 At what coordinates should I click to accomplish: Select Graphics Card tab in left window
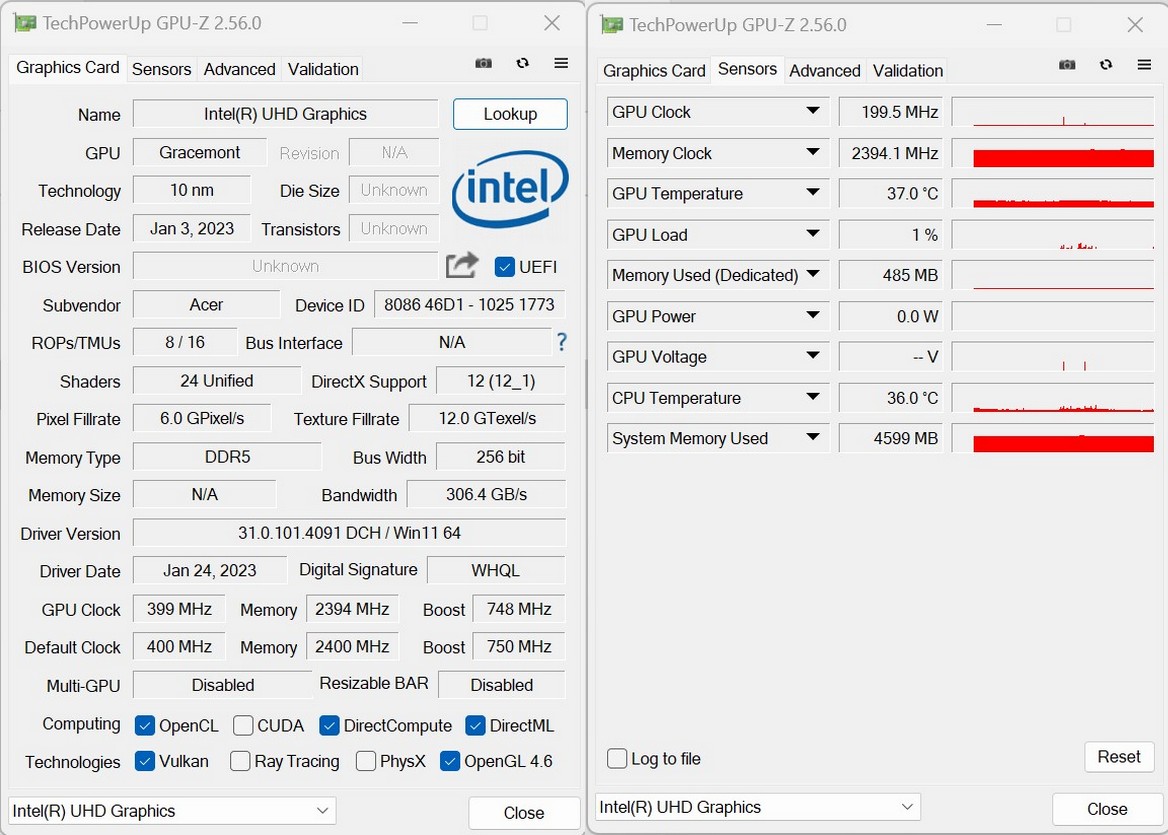point(68,68)
